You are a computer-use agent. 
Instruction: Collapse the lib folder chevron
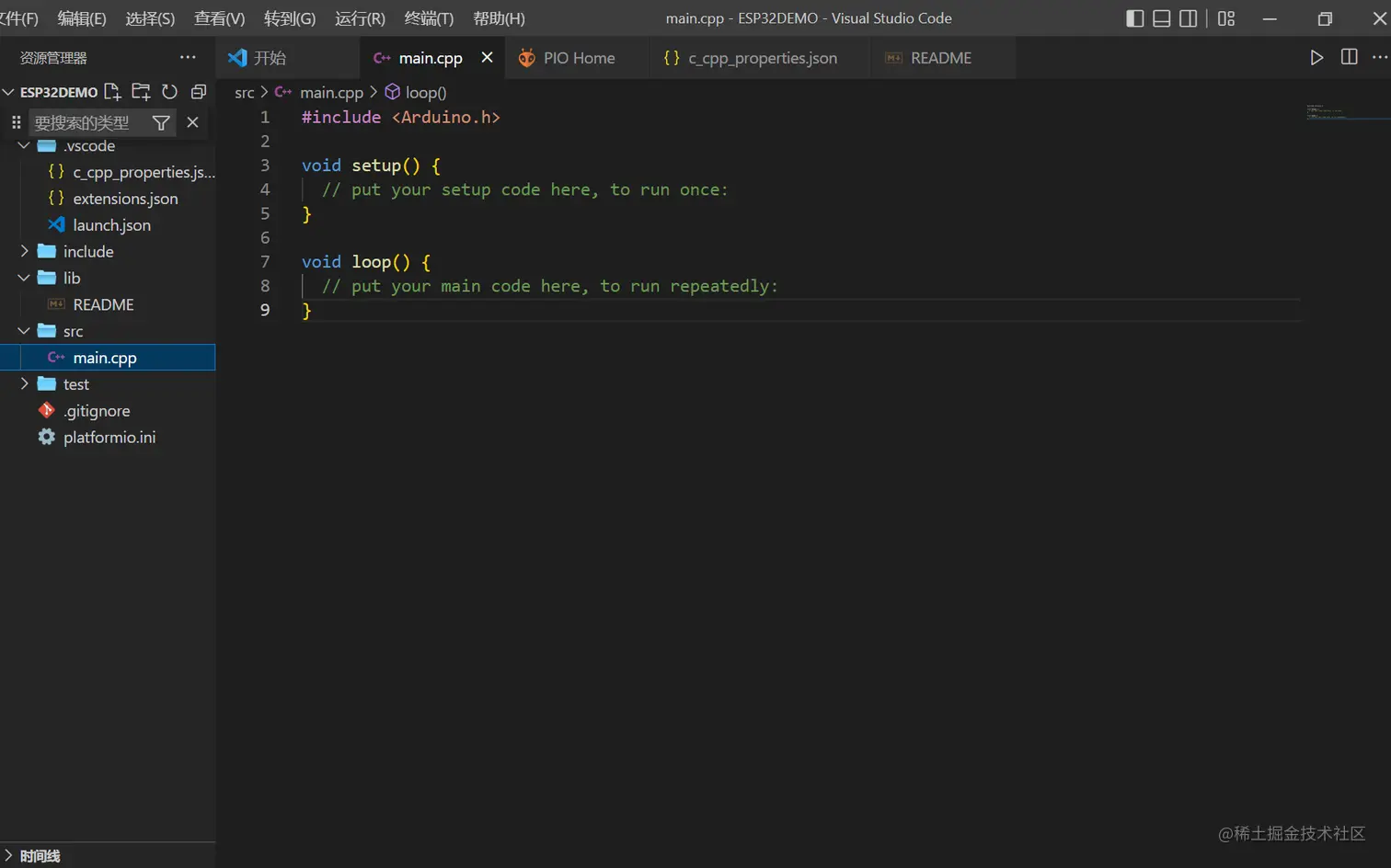(x=24, y=278)
